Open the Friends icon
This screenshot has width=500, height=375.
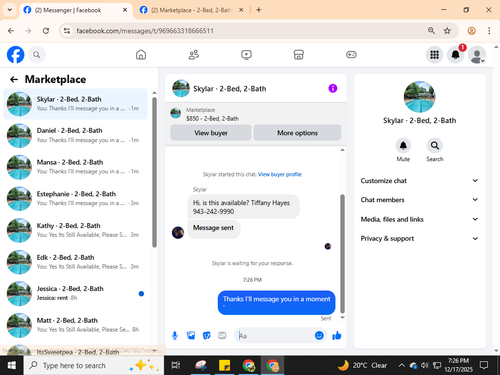(x=194, y=55)
